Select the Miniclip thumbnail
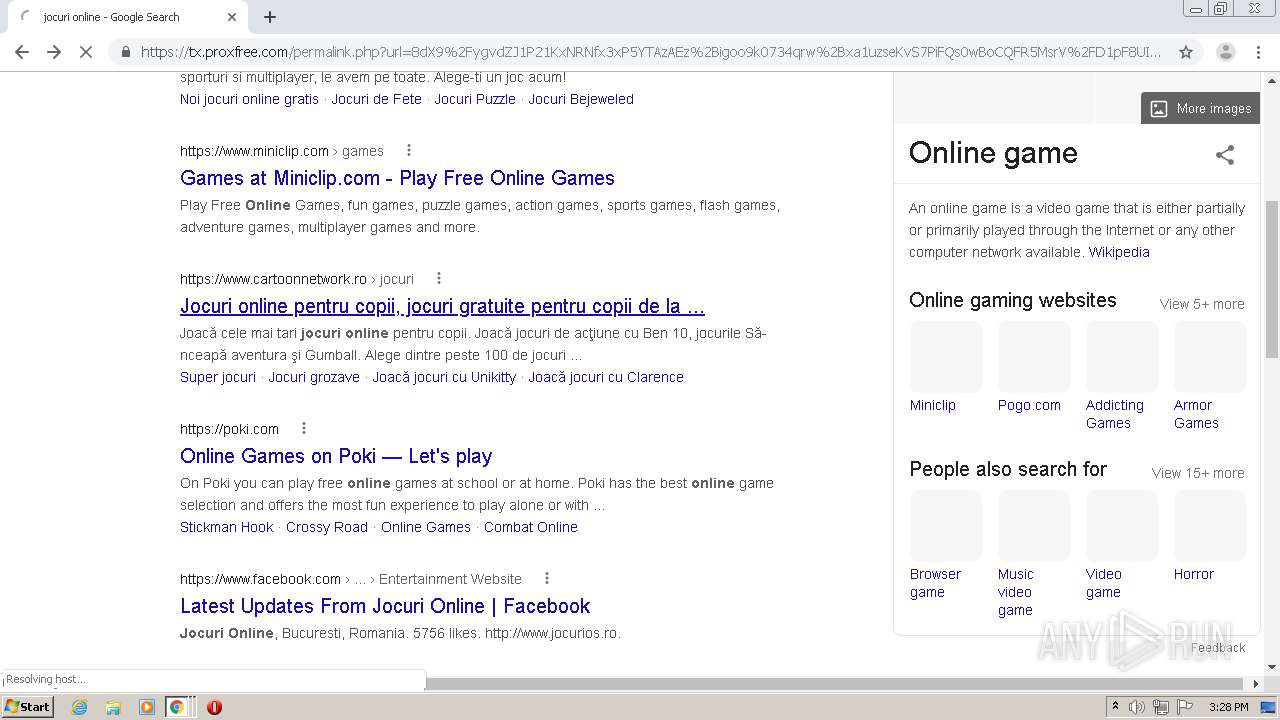This screenshot has height=720, width=1280. pyautogui.click(x=946, y=356)
